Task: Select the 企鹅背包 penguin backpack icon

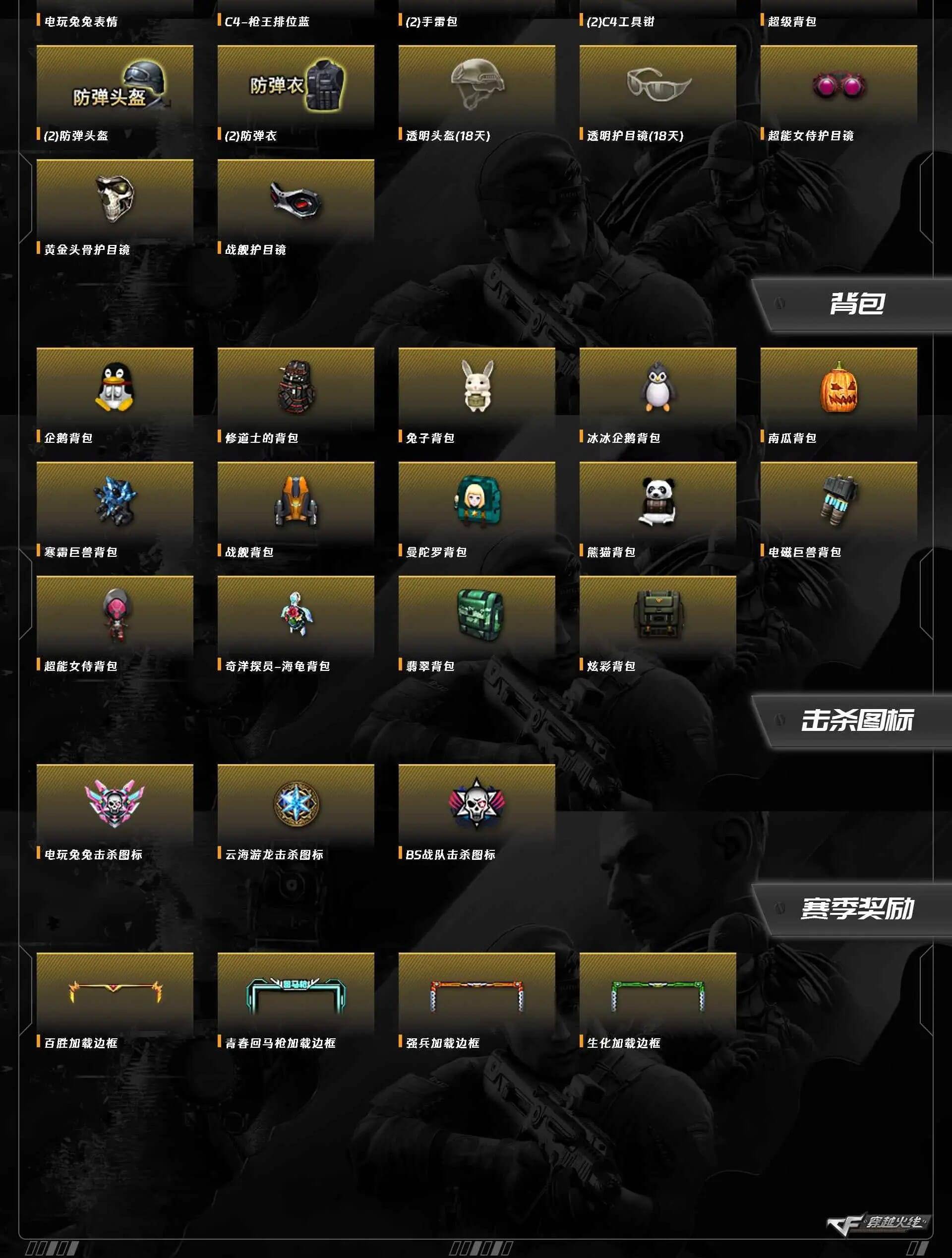Action: coord(115,387)
